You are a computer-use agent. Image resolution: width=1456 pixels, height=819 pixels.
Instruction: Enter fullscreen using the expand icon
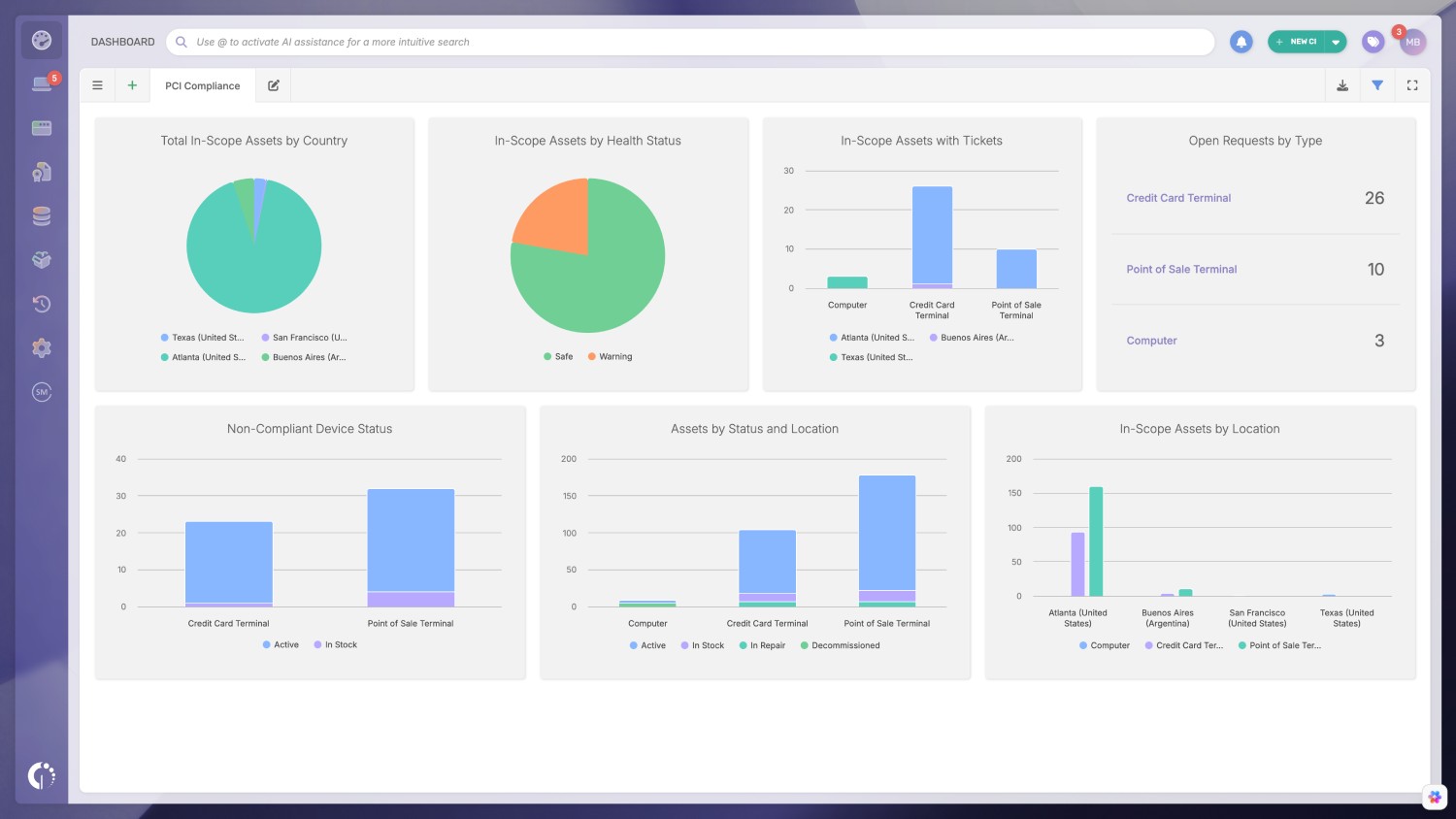pos(1412,84)
